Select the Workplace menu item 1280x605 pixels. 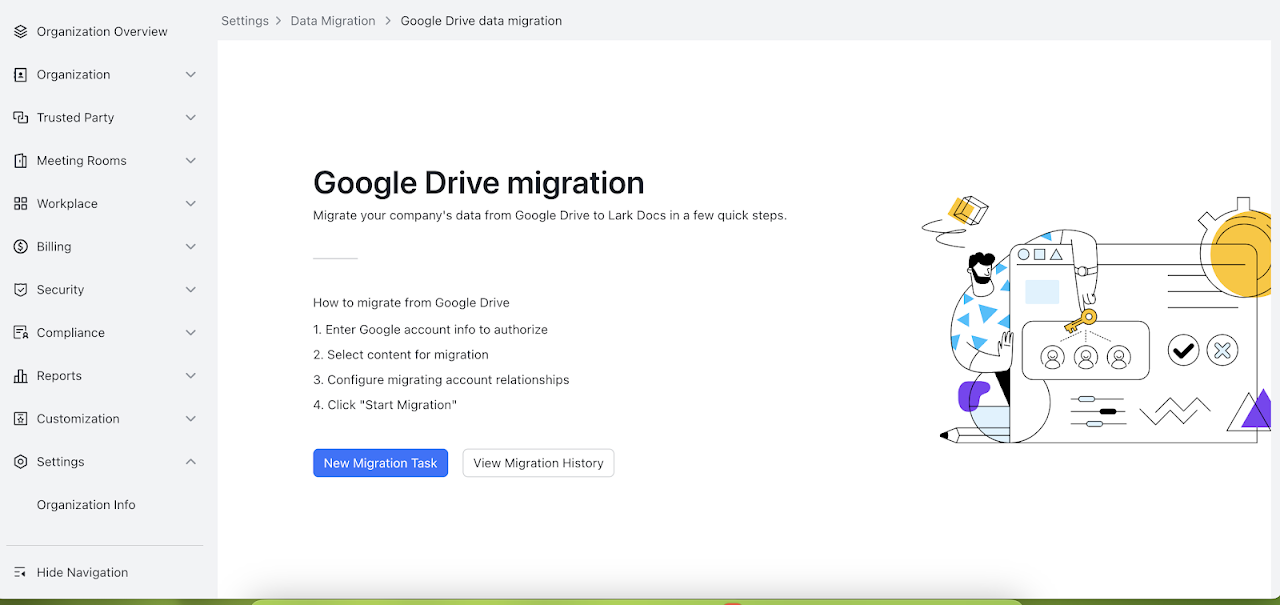(67, 204)
